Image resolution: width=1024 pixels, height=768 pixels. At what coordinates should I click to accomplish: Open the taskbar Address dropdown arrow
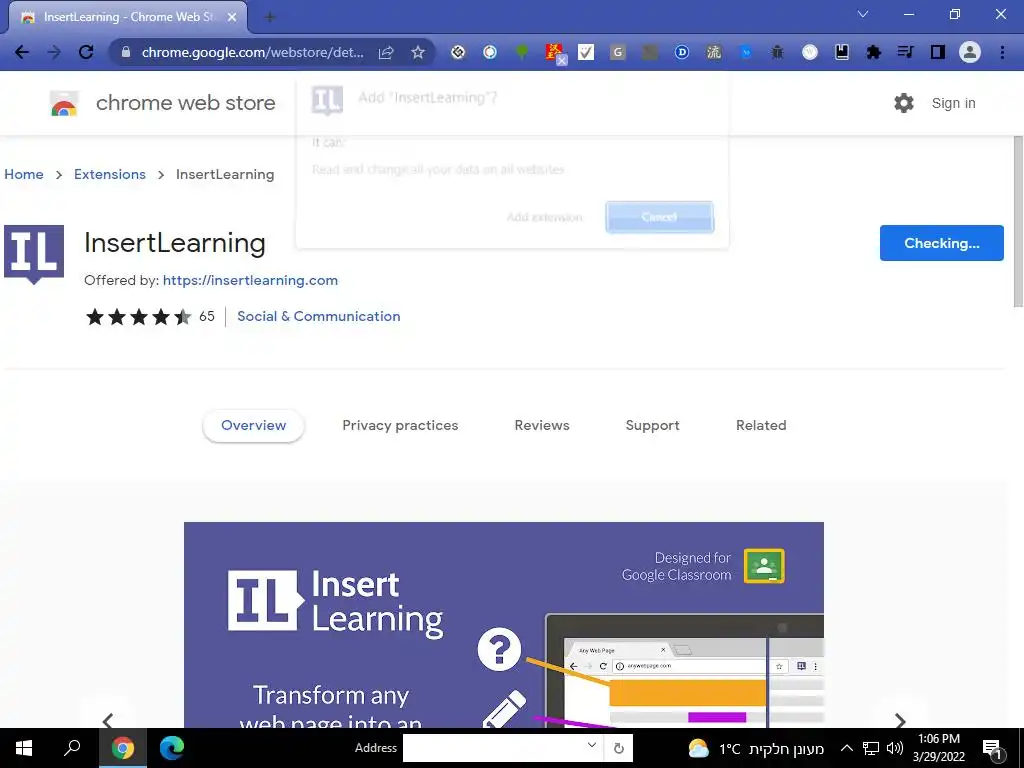pos(591,745)
